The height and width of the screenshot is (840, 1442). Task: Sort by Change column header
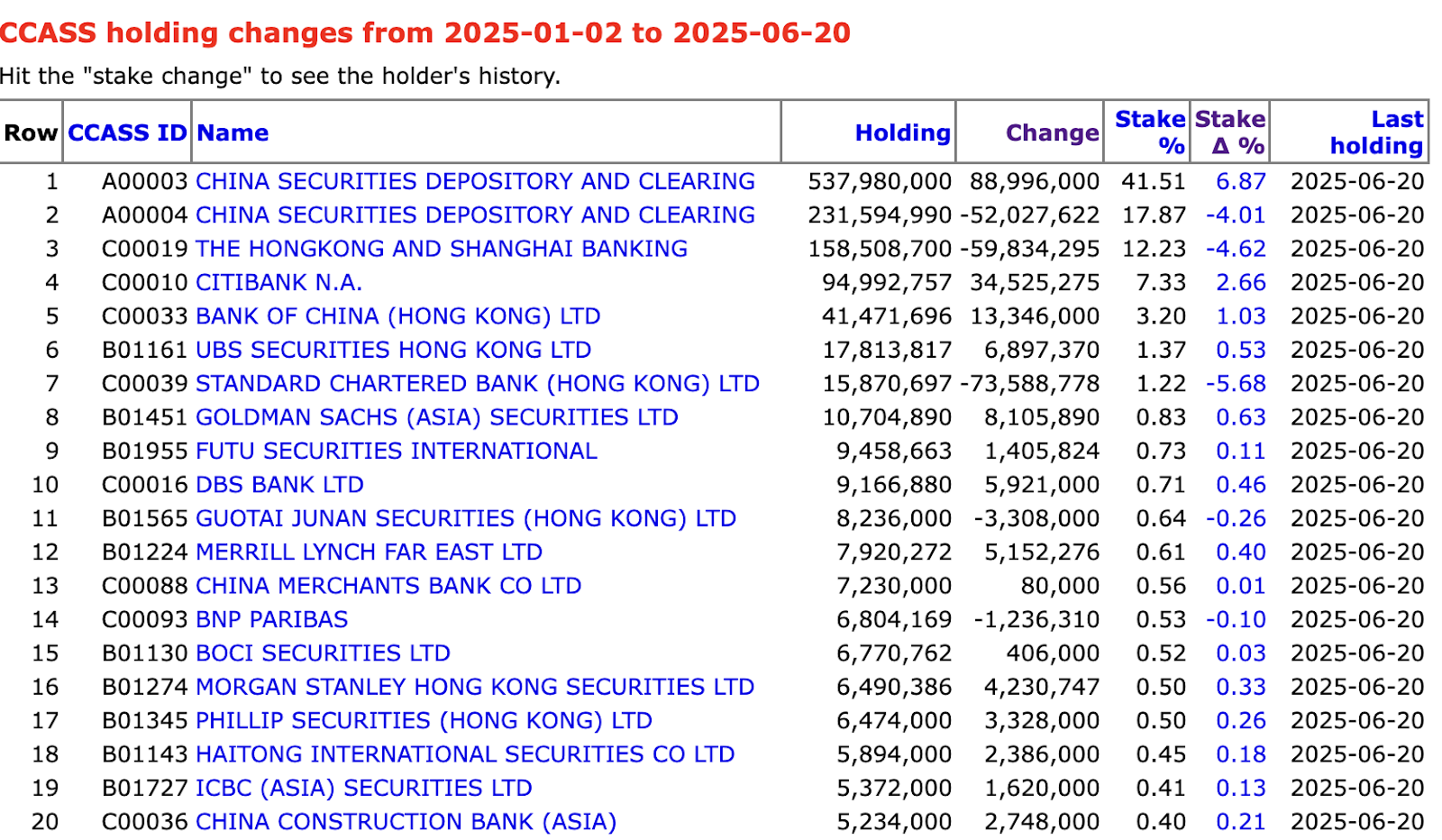tap(1052, 132)
